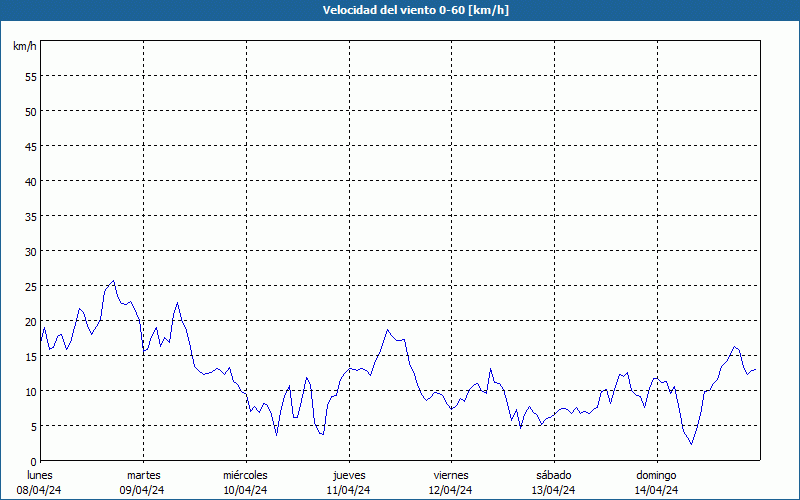800x500 pixels.
Task: Click the '10/04/24' date label
Action: 245,490
